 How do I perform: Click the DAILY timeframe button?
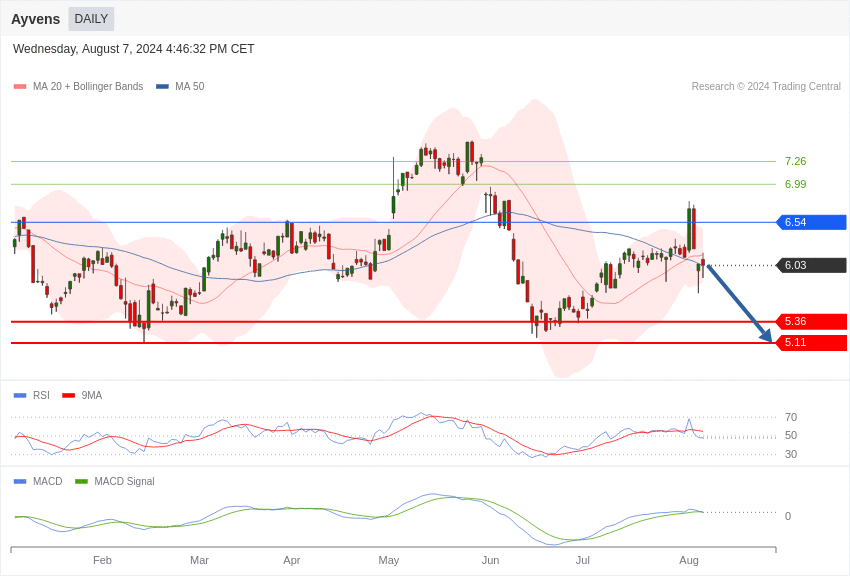(91, 19)
